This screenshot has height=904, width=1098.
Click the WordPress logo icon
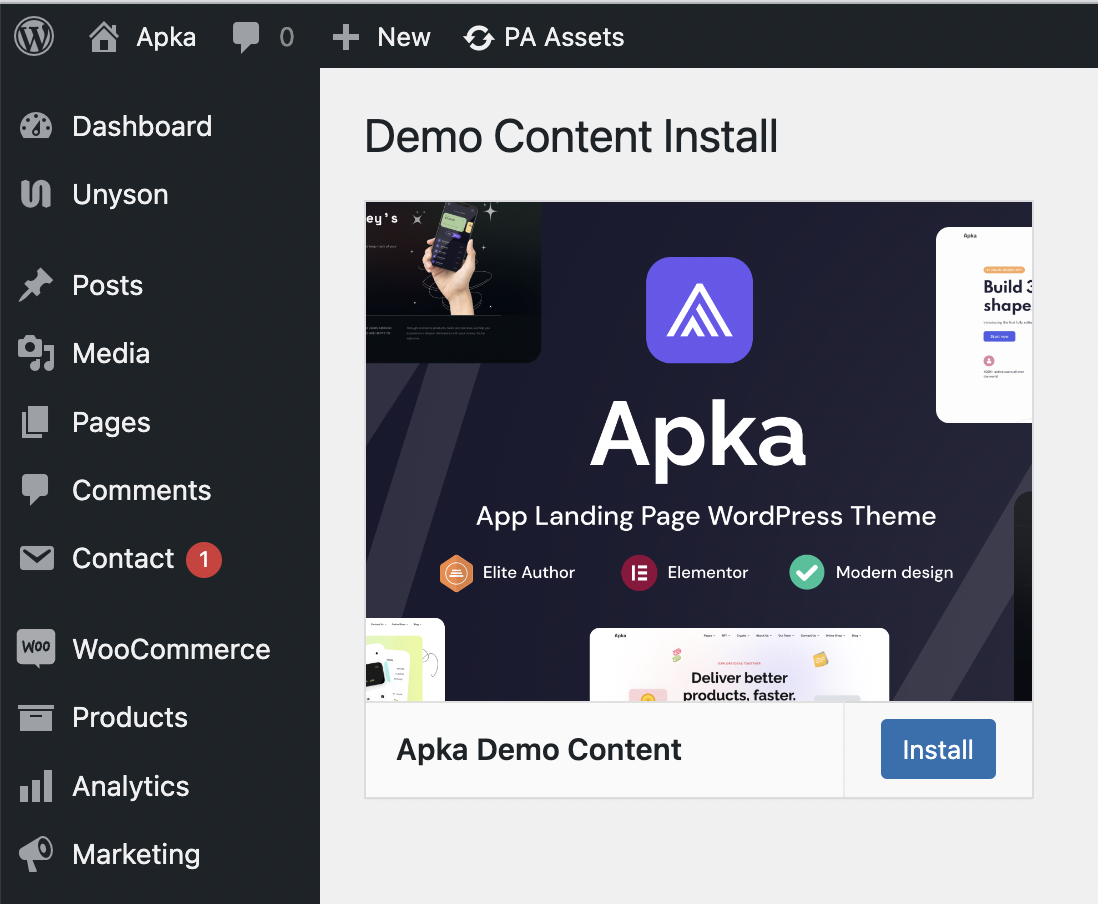click(x=34, y=37)
